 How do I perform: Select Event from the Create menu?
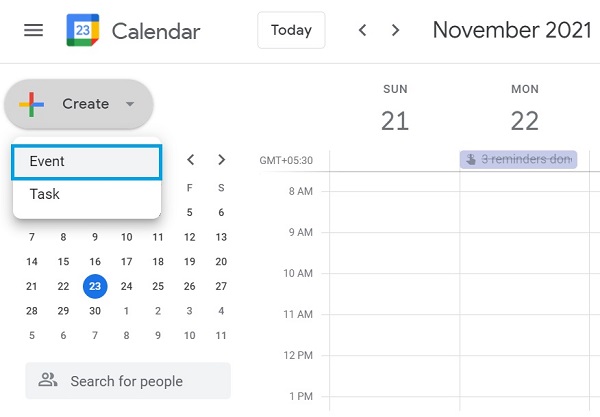pyautogui.click(x=86, y=162)
